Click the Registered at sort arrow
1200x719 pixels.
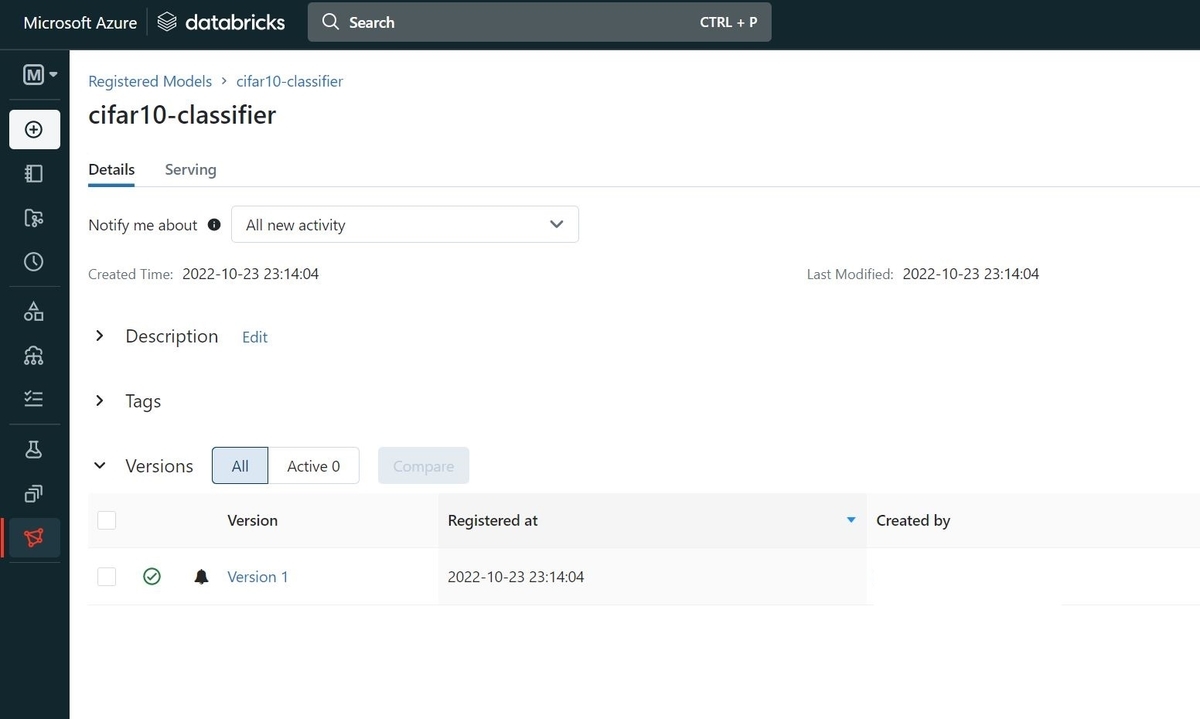point(851,520)
